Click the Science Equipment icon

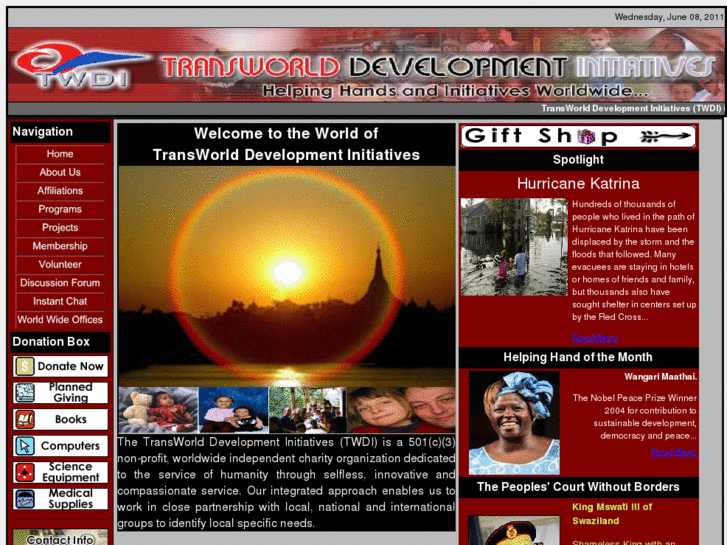tap(25, 472)
